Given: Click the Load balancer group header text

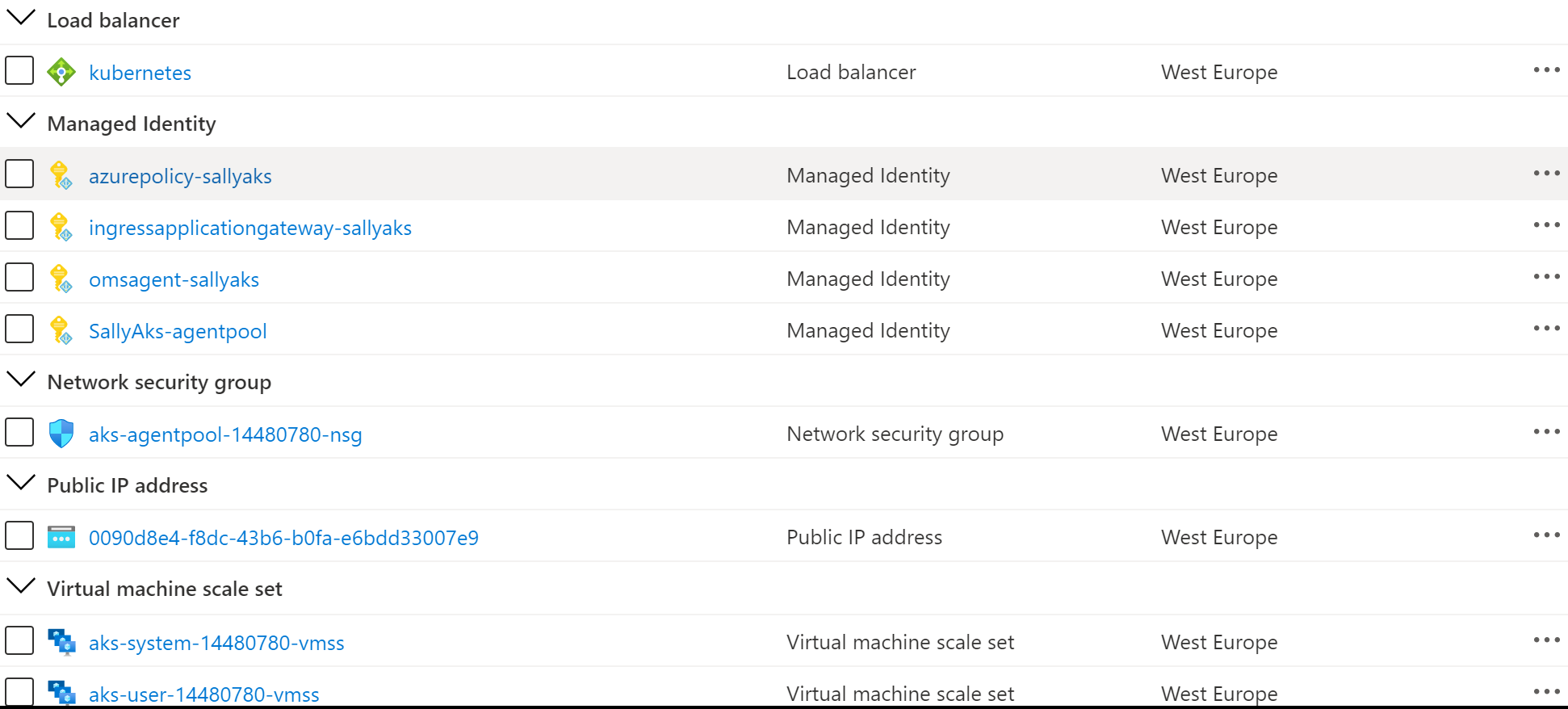Looking at the screenshot, I should [x=113, y=20].
